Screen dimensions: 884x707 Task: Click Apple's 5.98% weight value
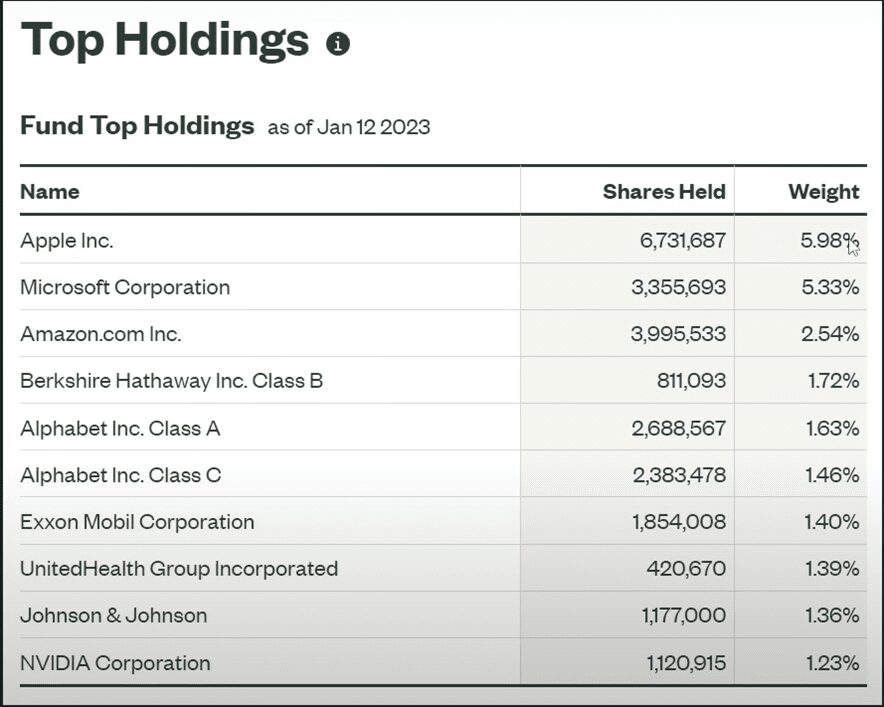pos(829,240)
